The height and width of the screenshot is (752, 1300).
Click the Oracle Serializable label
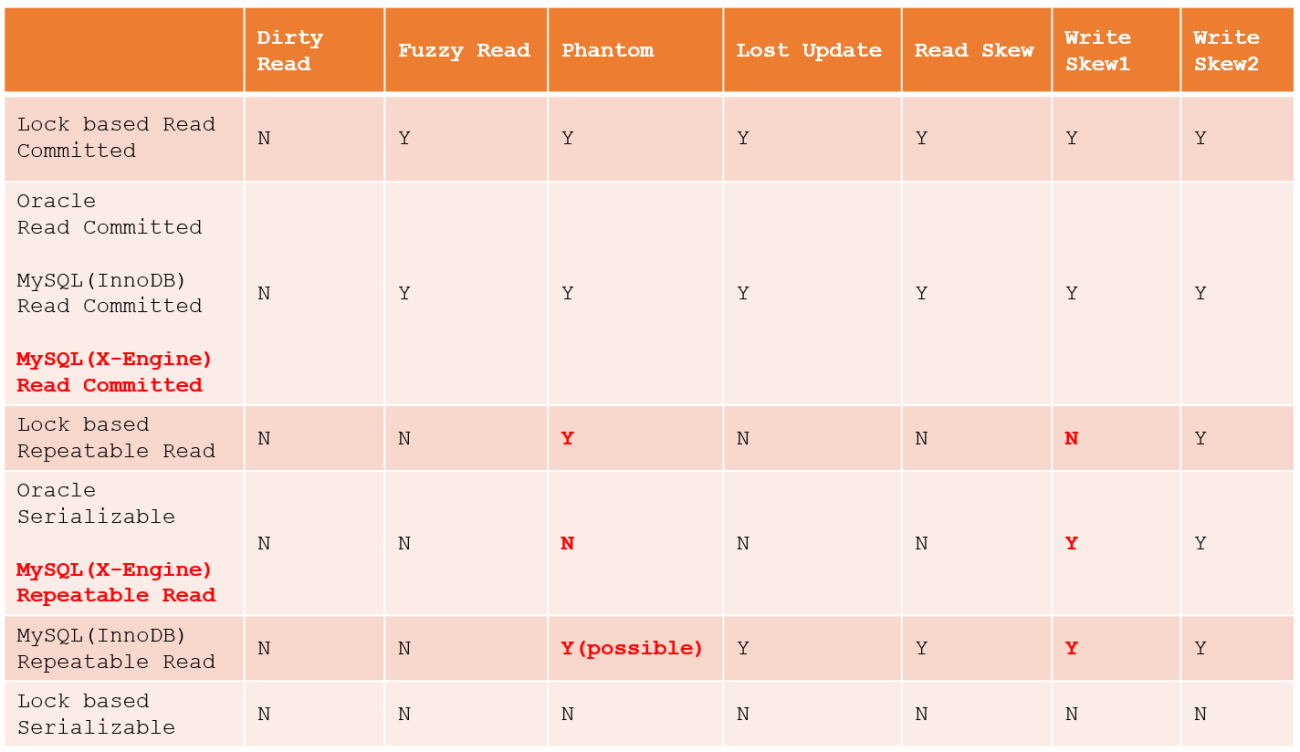tap(96, 504)
